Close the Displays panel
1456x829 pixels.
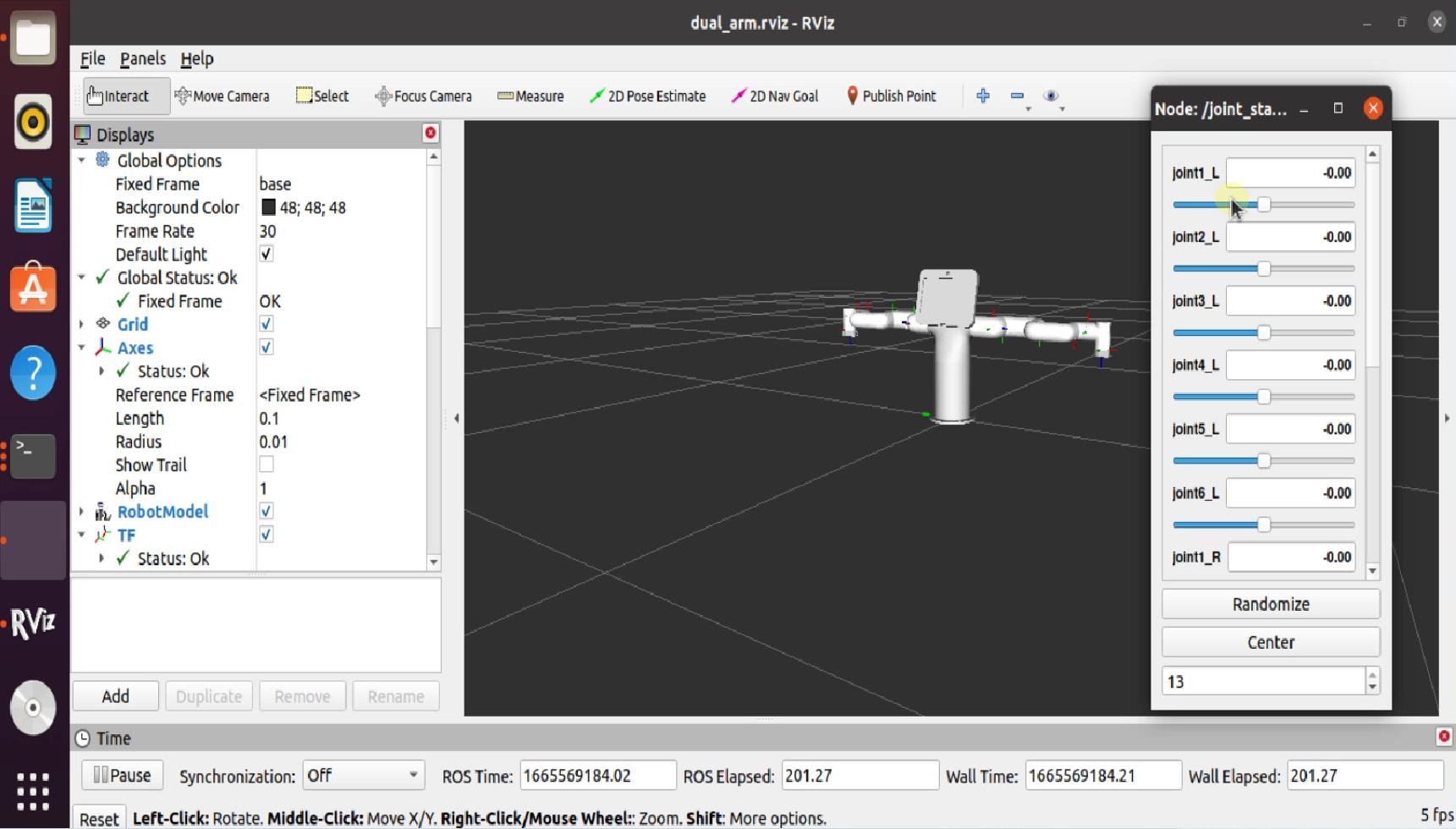pos(431,133)
